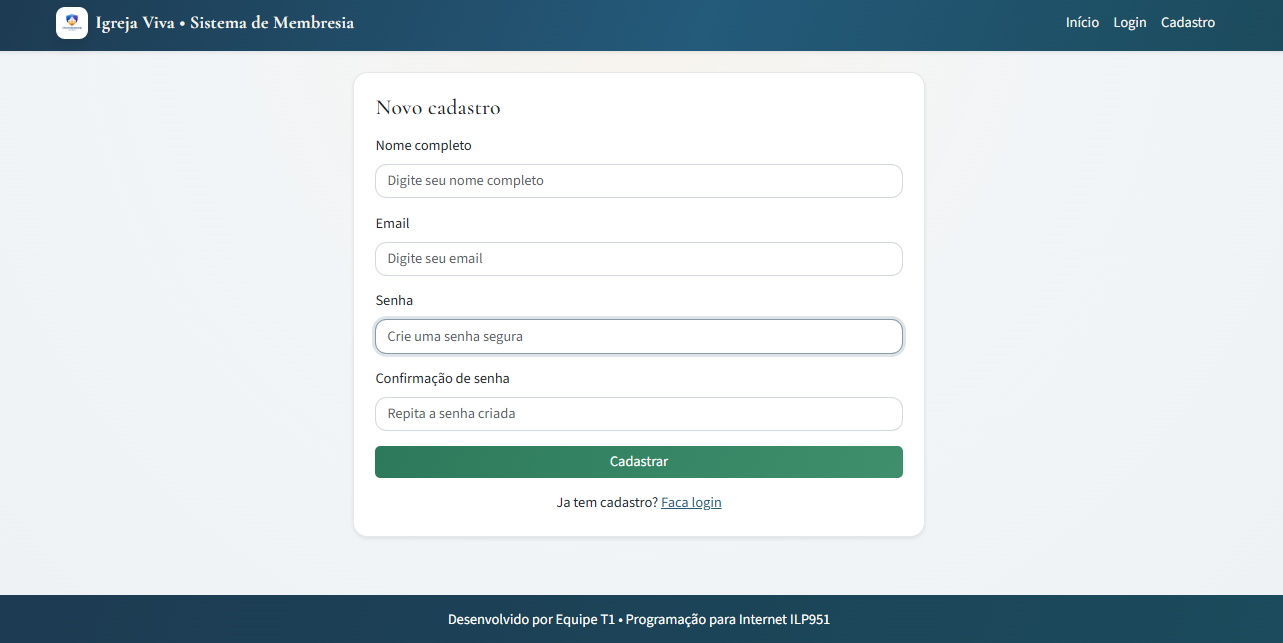Open the Login nav link
The image size is (1283, 643).
point(1130,23)
